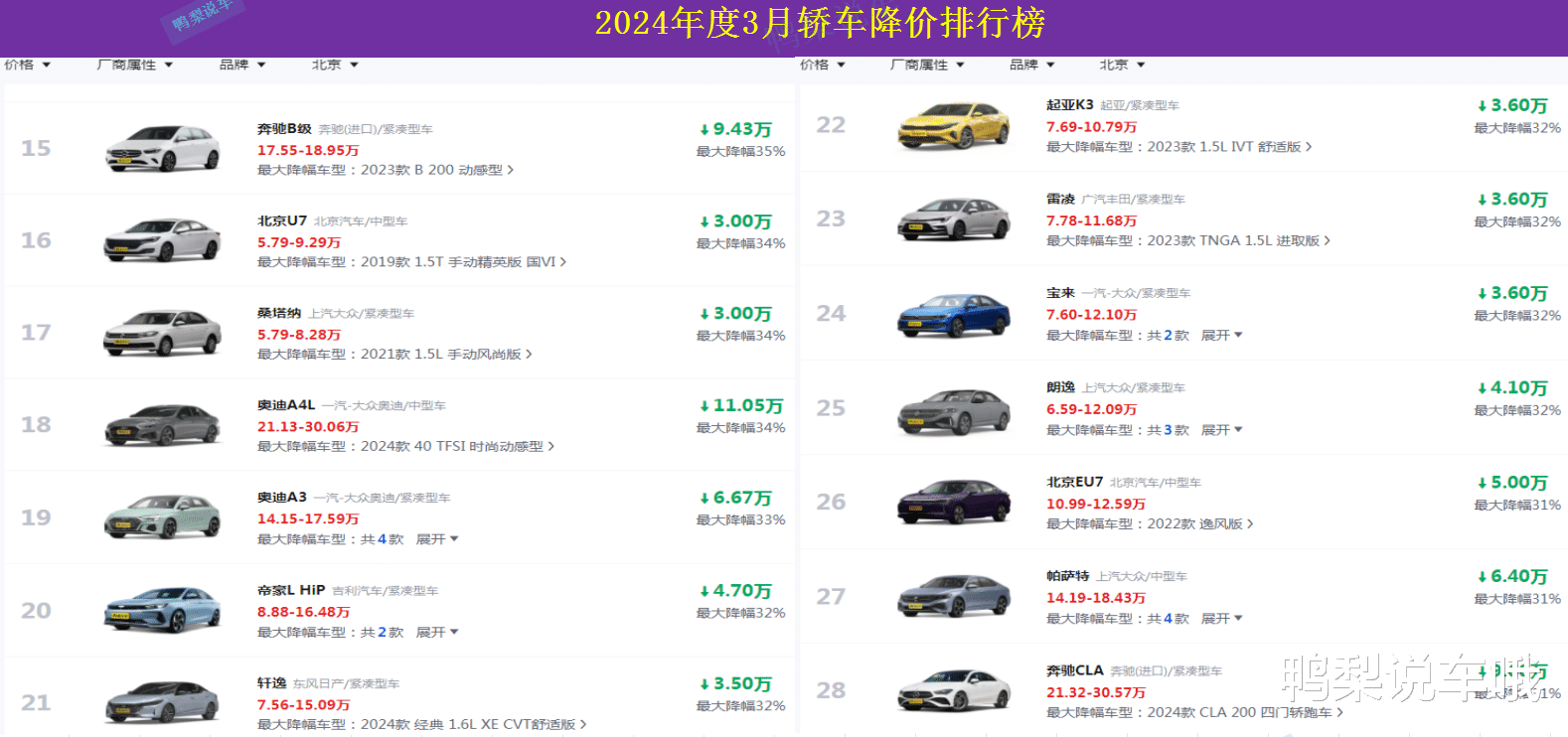Viewport: 1568px width, 737px height.
Task: Click the 9.43万 price drop amount
Action: click(735, 129)
